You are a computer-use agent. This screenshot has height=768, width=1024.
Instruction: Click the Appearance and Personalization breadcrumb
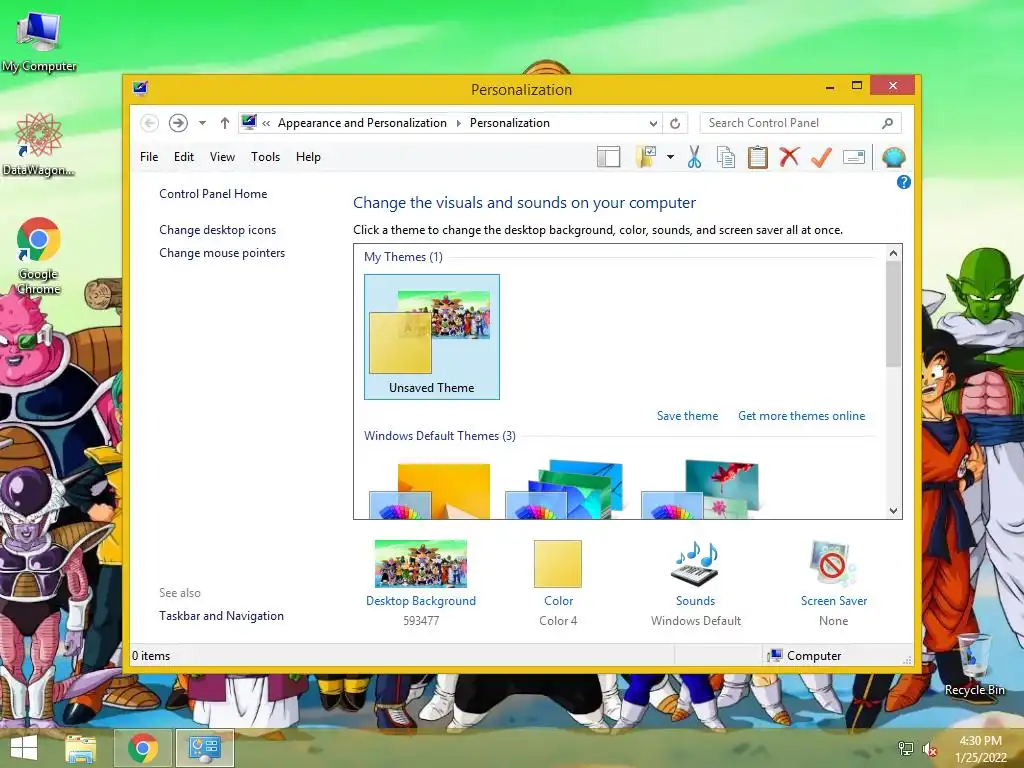(x=362, y=123)
